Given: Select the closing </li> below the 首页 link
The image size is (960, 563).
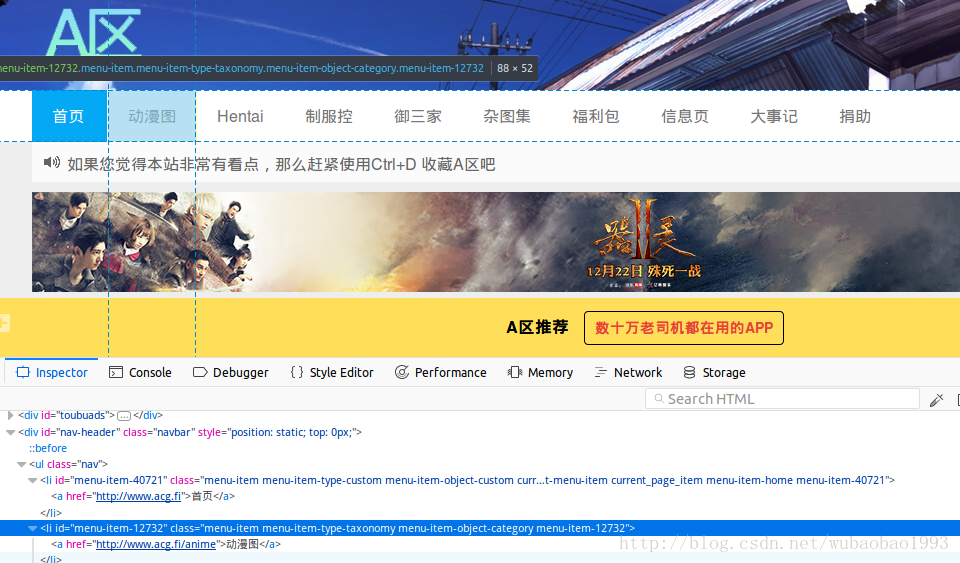Looking at the screenshot, I should pos(51,513).
